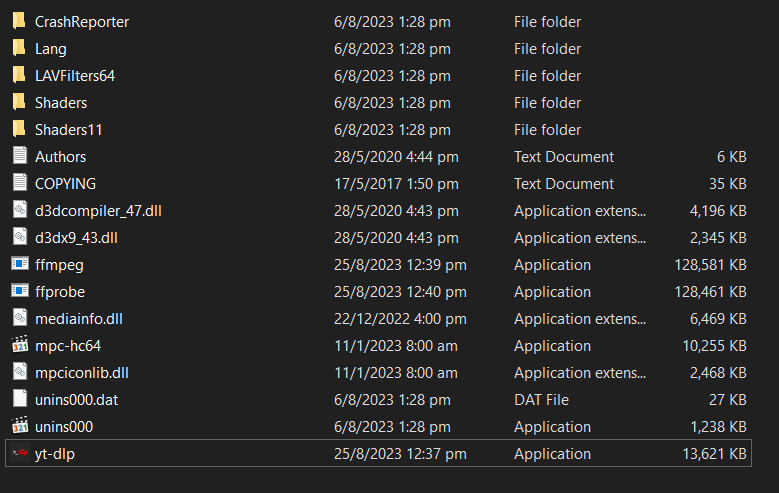Select the mpc-hc64 file name
This screenshot has width=779, height=493.
coord(68,346)
